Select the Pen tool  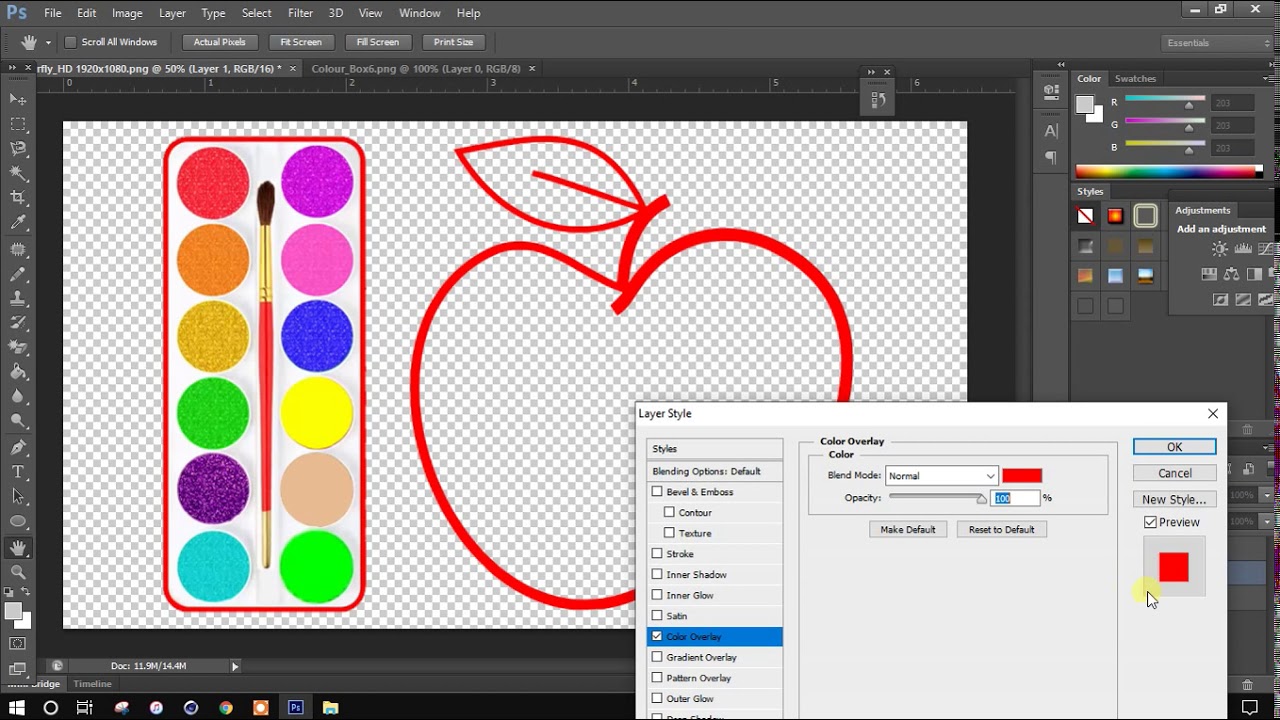[18, 447]
